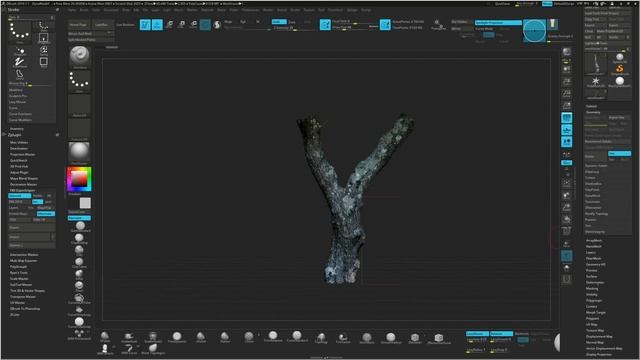The width and height of the screenshot is (640, 360).
Task: Activate Edit mode icon in top shelf
Action: point(145,24)
